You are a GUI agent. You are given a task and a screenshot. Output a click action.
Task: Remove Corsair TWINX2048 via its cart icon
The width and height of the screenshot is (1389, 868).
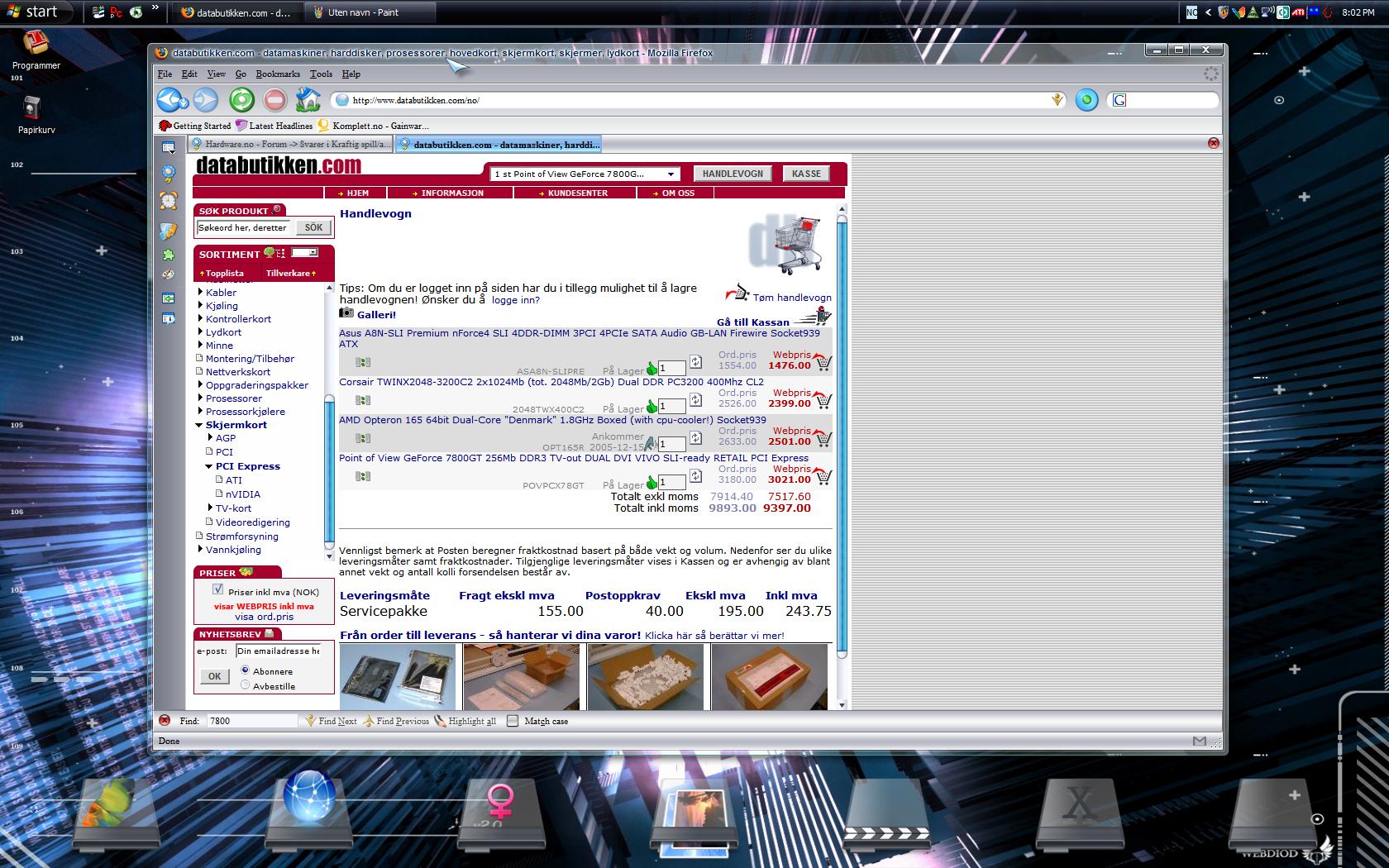(x=822, y=399)
